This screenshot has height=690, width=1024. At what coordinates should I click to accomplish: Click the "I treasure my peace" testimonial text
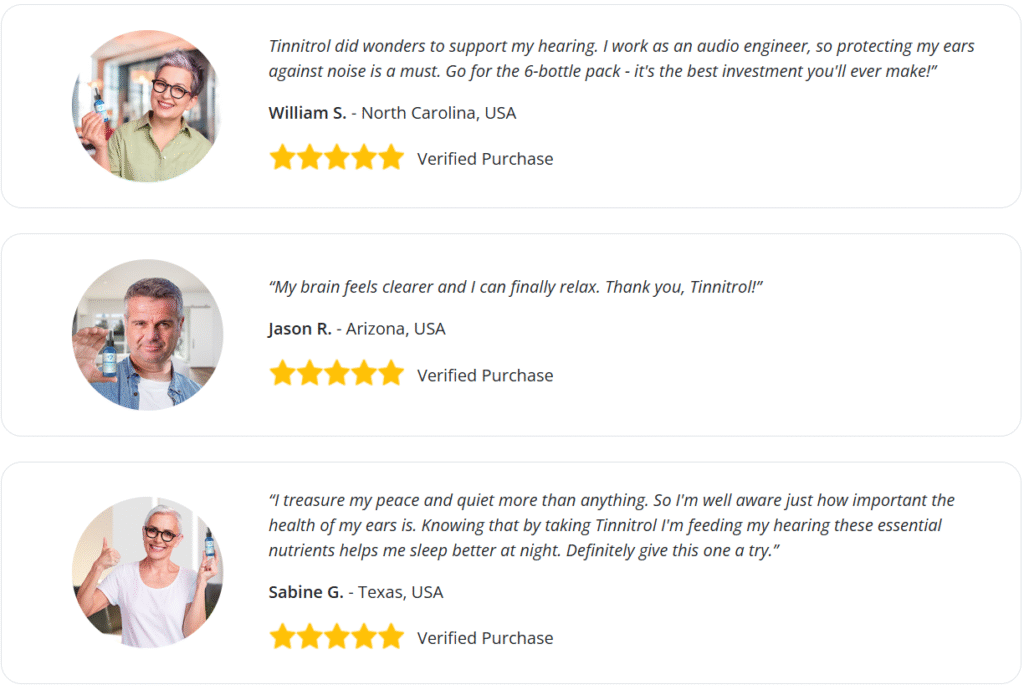611,525
